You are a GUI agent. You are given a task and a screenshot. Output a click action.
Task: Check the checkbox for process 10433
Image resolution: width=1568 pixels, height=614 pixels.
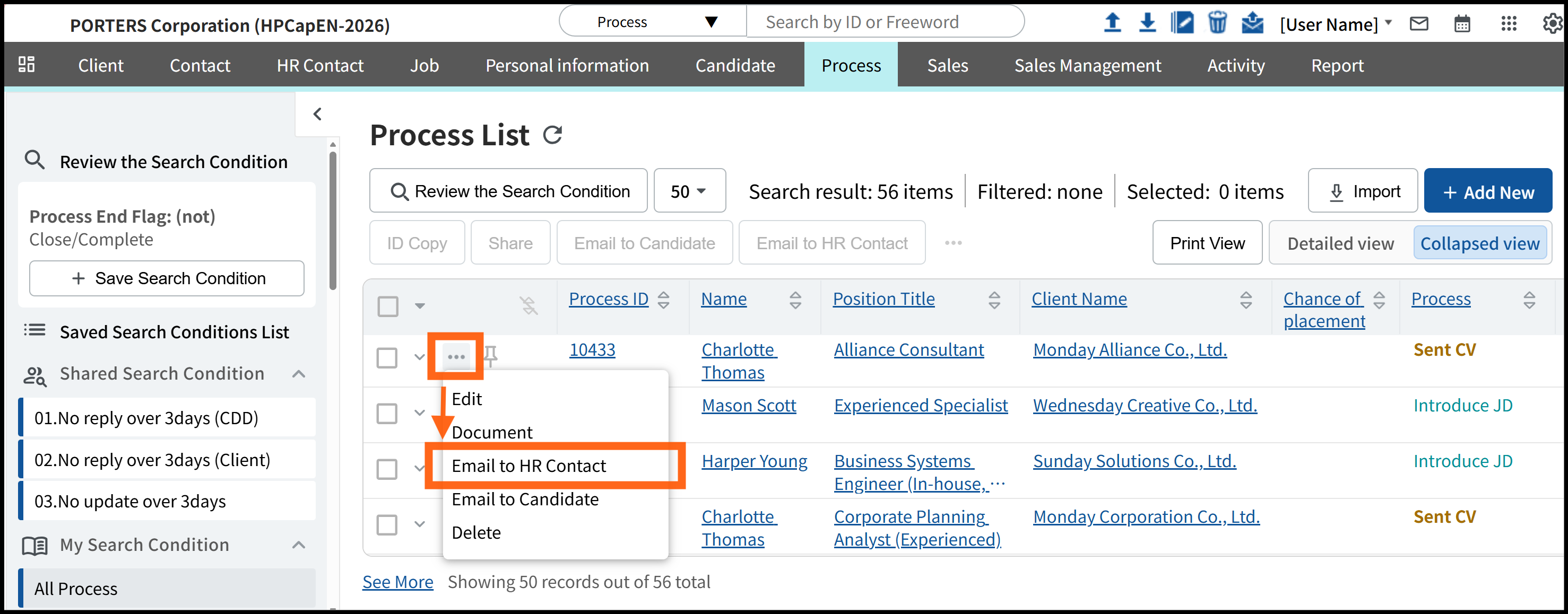tap(387, 357)
